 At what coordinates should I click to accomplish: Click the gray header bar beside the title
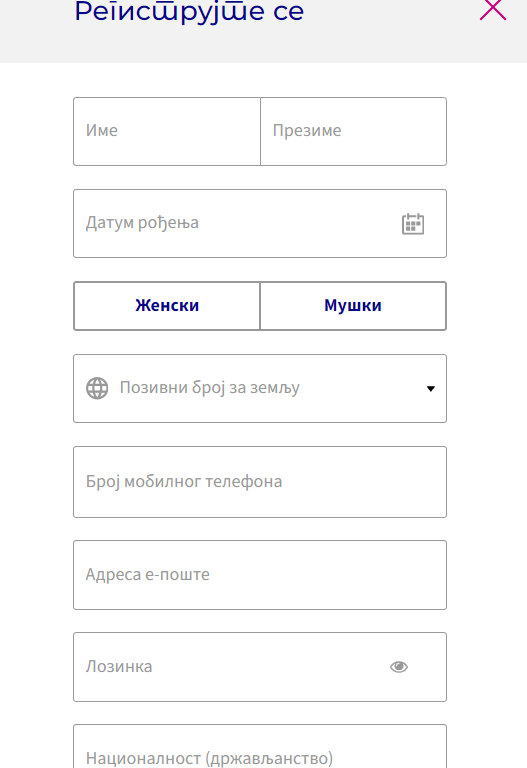point(392,31)
